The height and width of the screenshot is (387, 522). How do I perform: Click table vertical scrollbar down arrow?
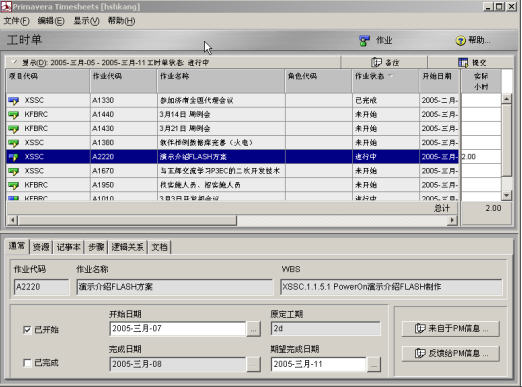(x=506, y=195)
